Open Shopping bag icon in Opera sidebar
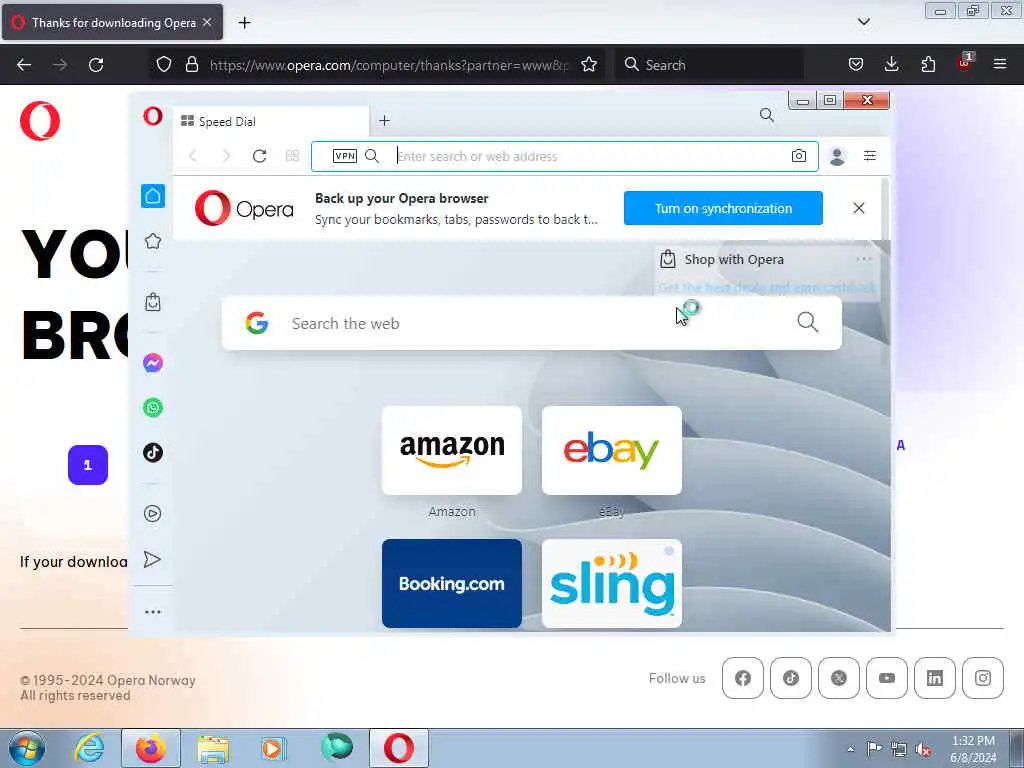The image size is (1024, 768). click(x=153, y=302)
